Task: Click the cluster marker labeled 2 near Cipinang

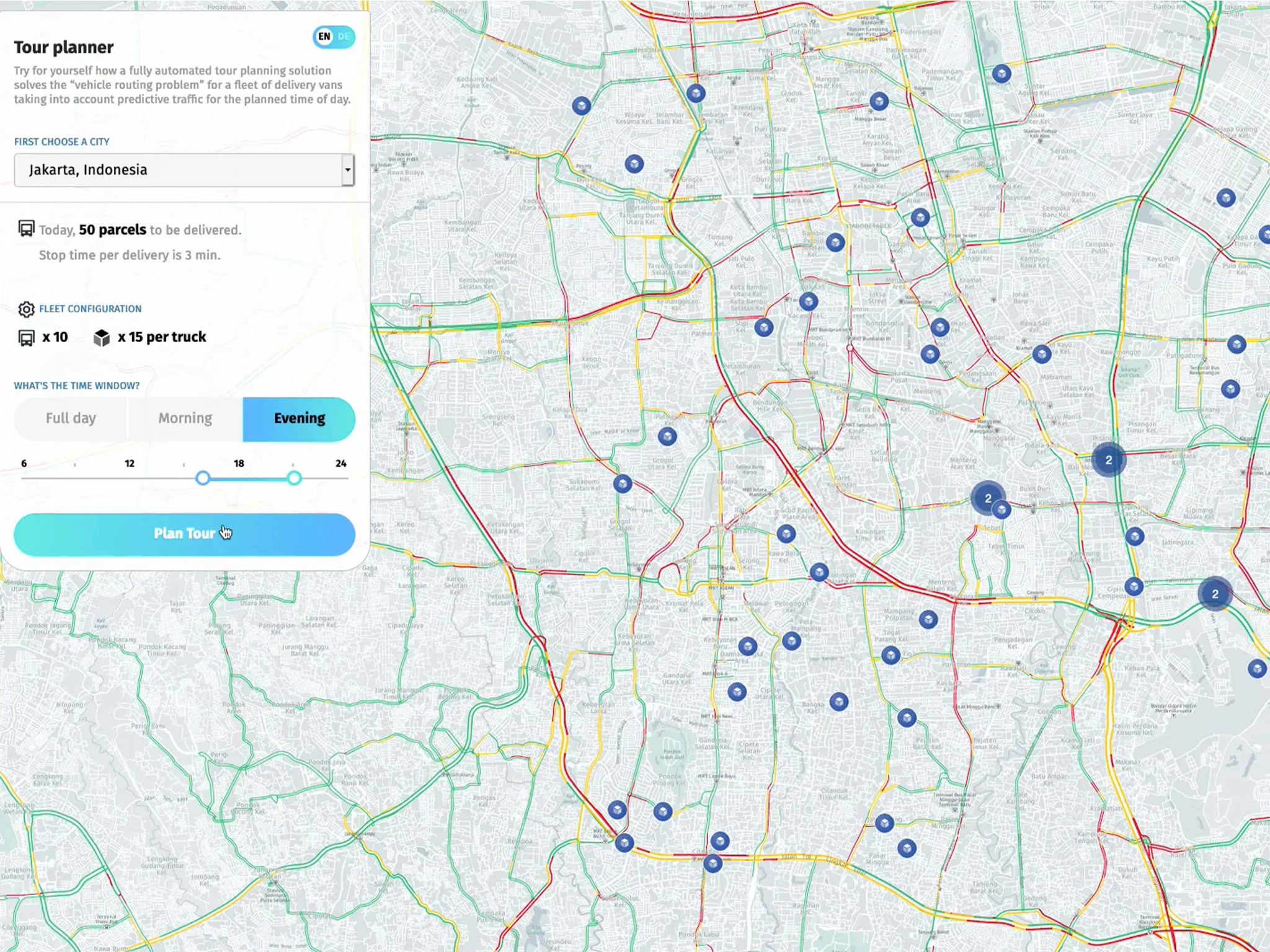Action: click(1214, 593)
